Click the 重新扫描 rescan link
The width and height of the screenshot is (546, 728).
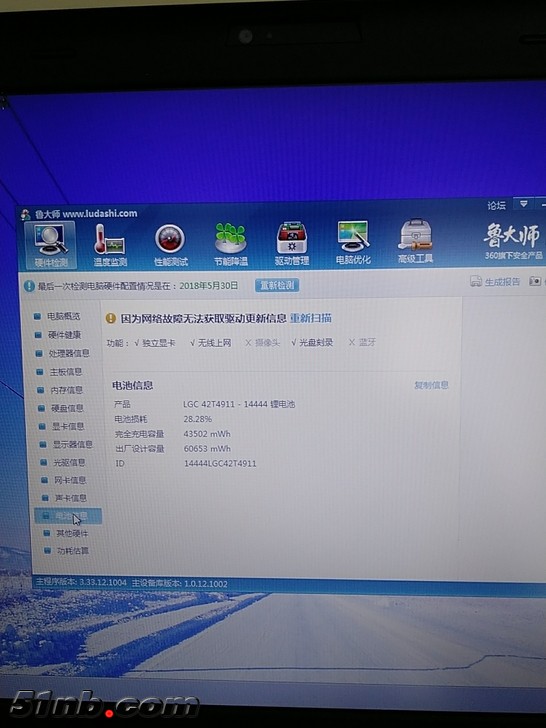point(311,318)
